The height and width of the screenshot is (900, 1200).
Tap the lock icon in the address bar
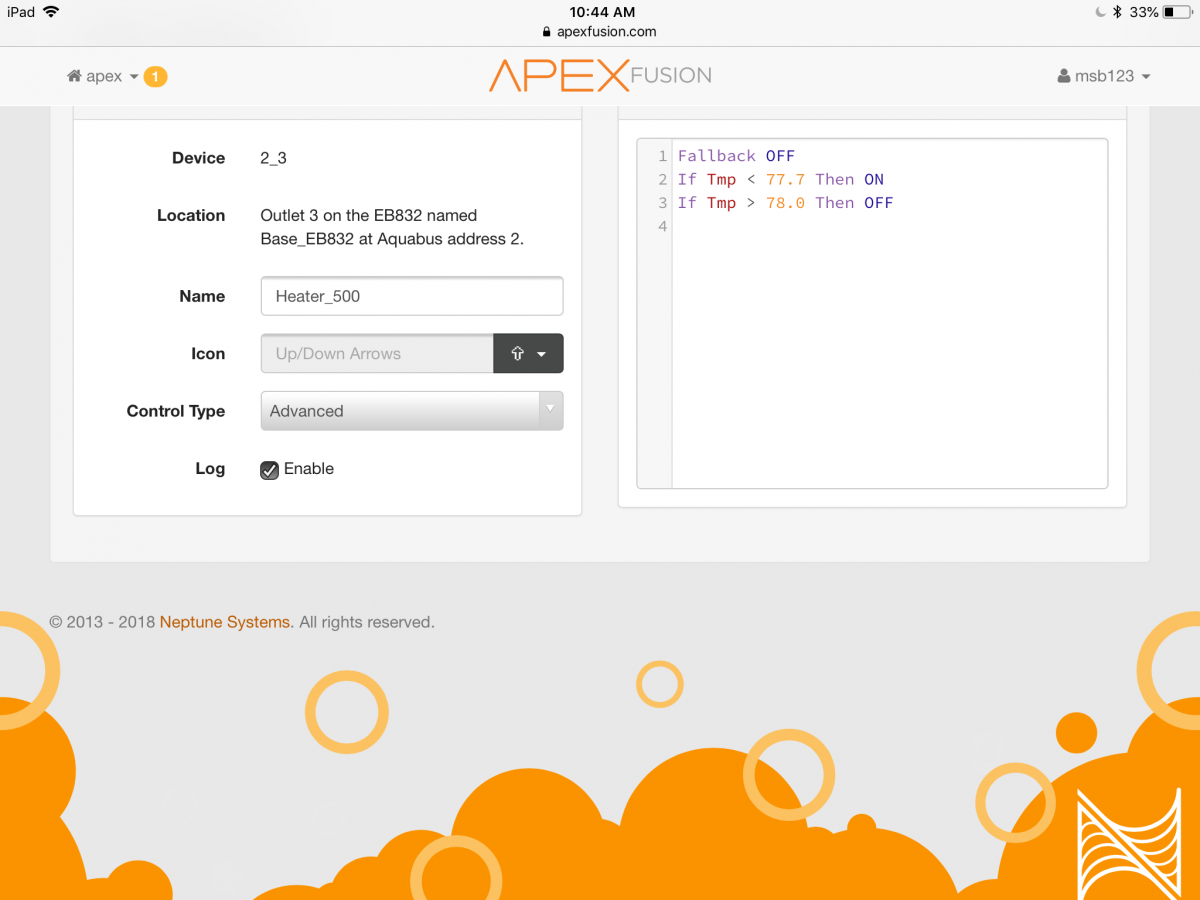click(546, 32)
